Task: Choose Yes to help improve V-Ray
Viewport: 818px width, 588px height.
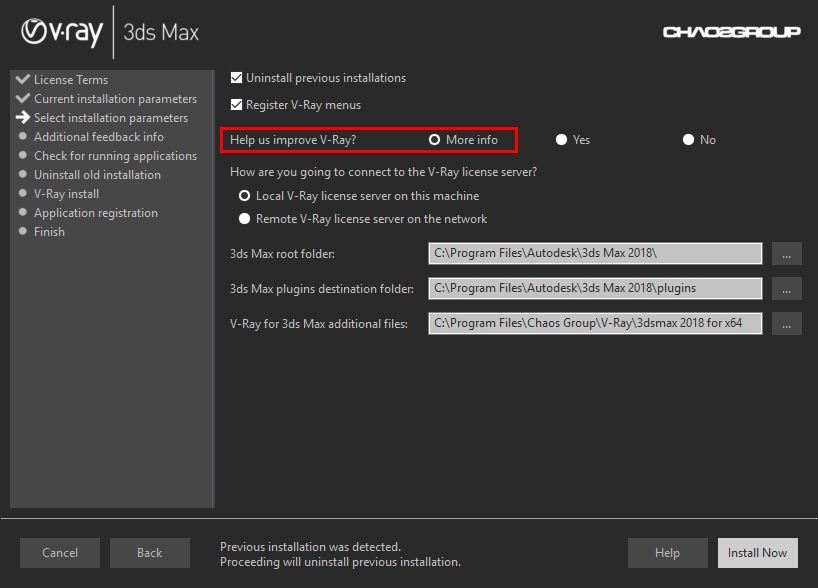Action: [562, 140]
